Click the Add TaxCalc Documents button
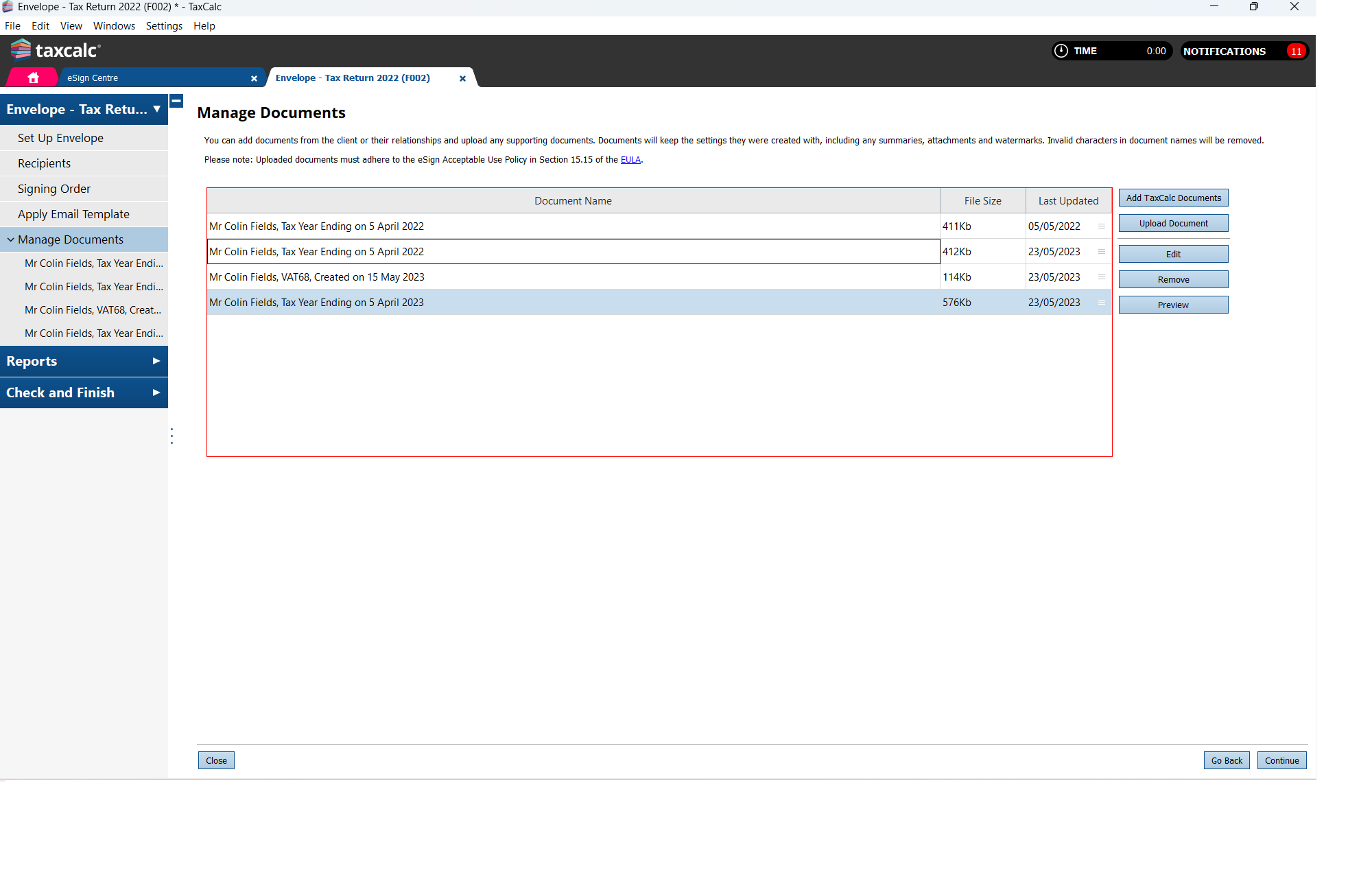This screenshot has height=892, width=1372. (1173, 198)
